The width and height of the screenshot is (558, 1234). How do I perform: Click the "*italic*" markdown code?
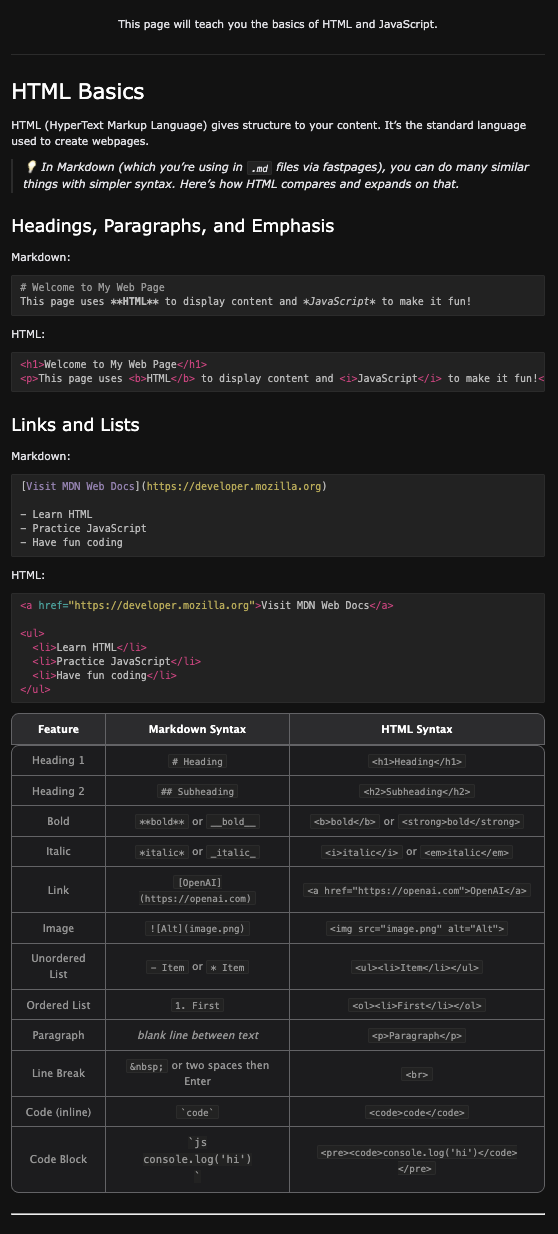pos(162,852)
